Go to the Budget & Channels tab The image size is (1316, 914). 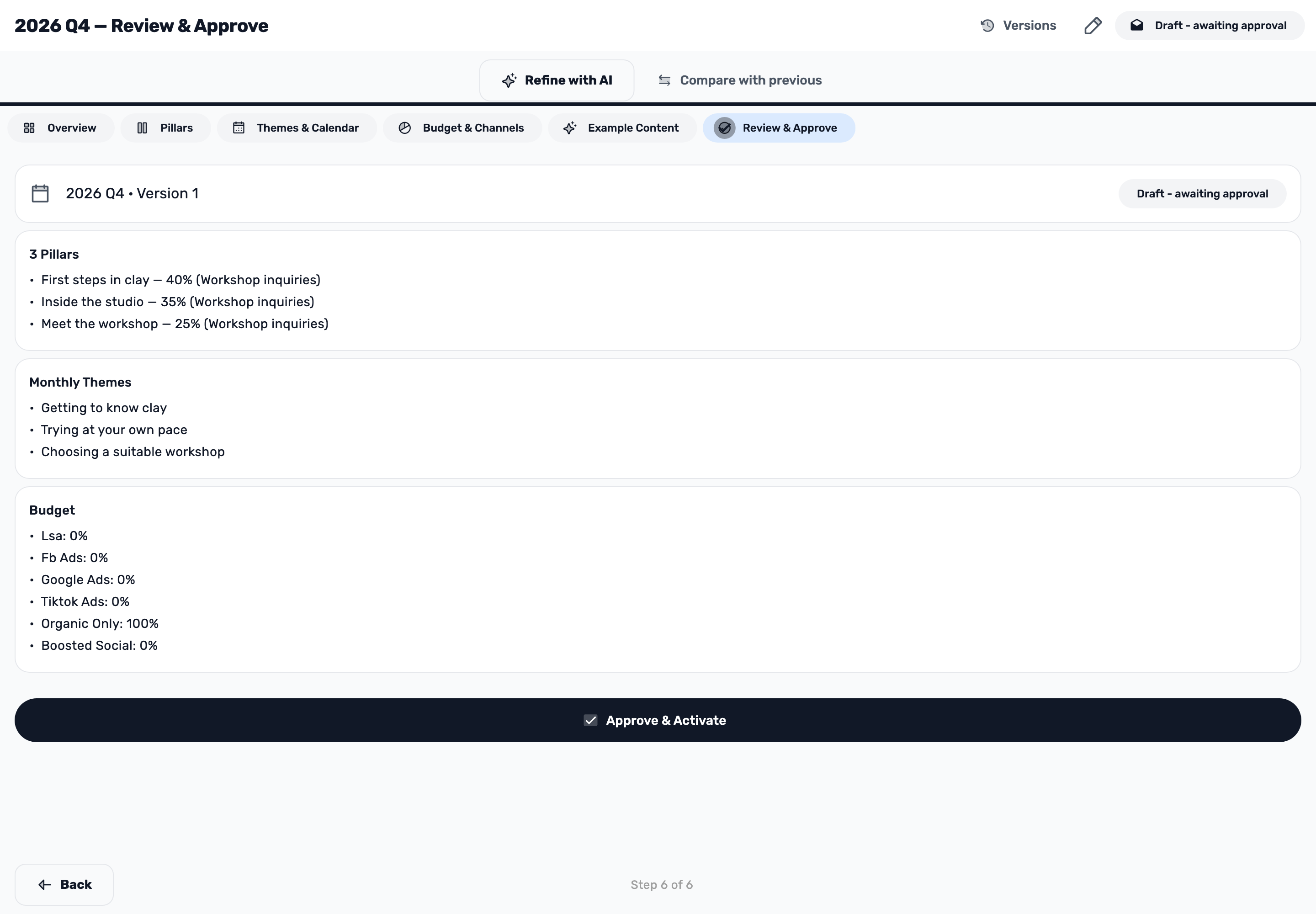pos(462,128)
